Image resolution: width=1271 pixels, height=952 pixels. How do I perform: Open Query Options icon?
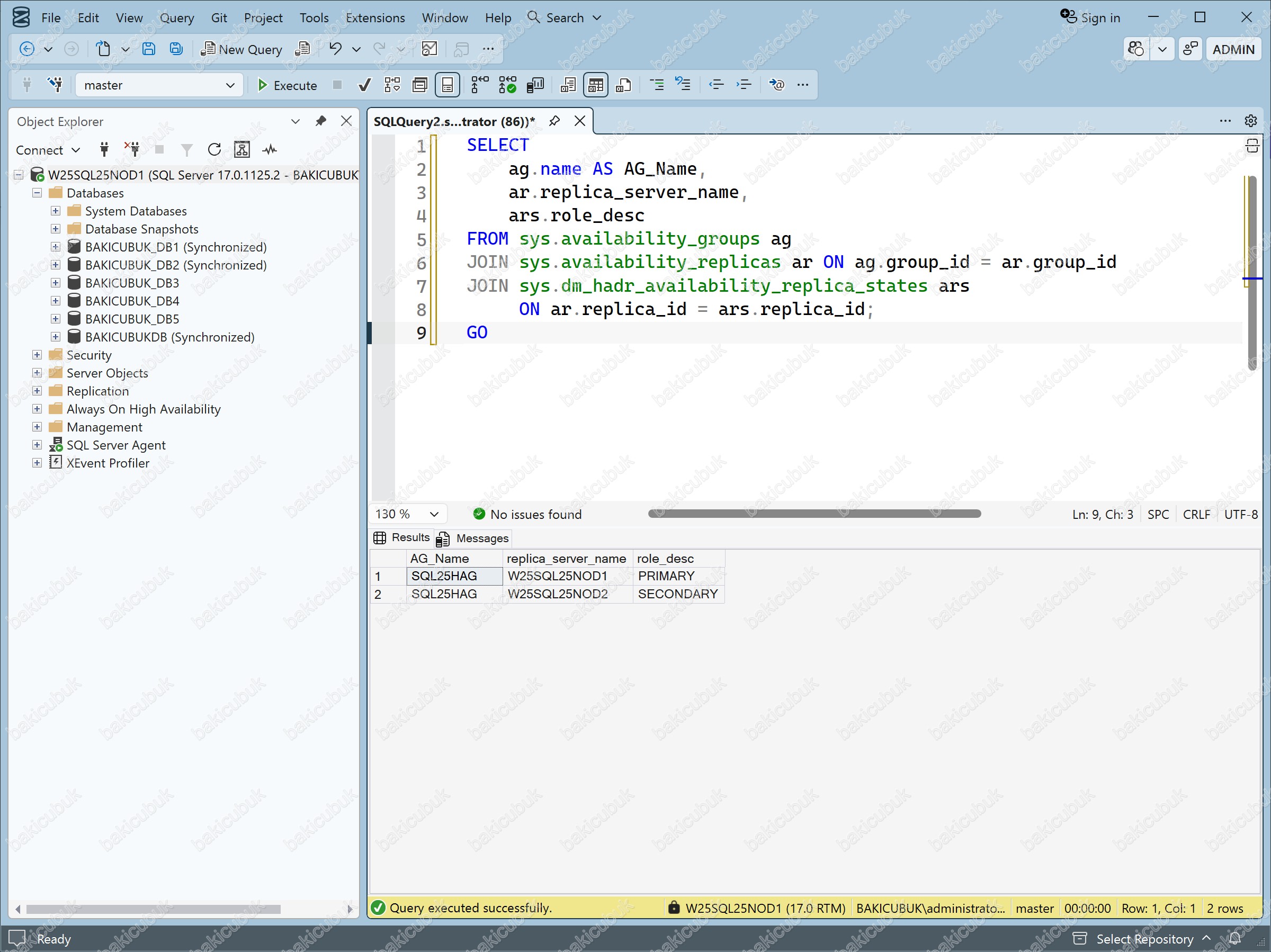420,86
